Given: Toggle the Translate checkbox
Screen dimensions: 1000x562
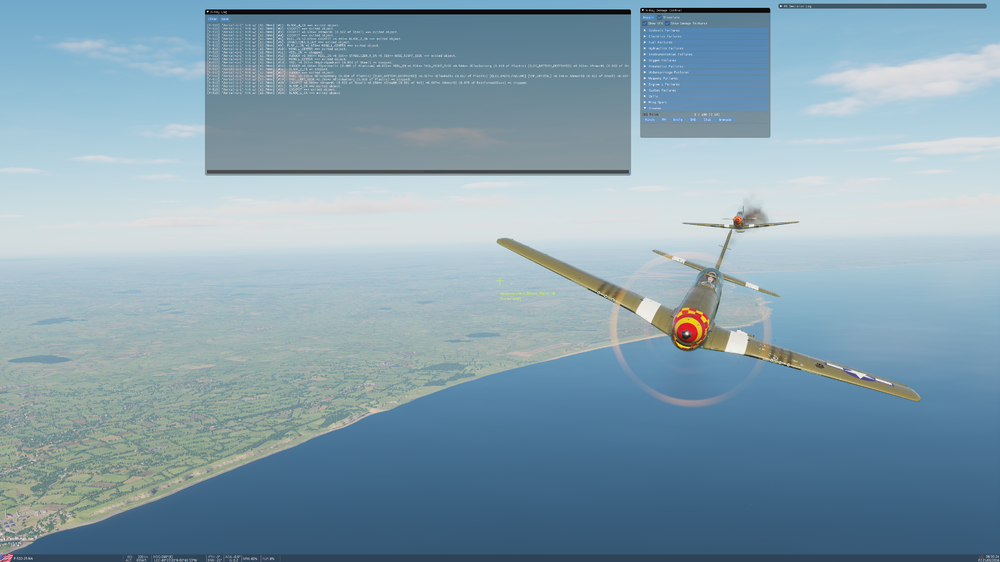Looking at the screenshot, I should [x=660, y=17].
